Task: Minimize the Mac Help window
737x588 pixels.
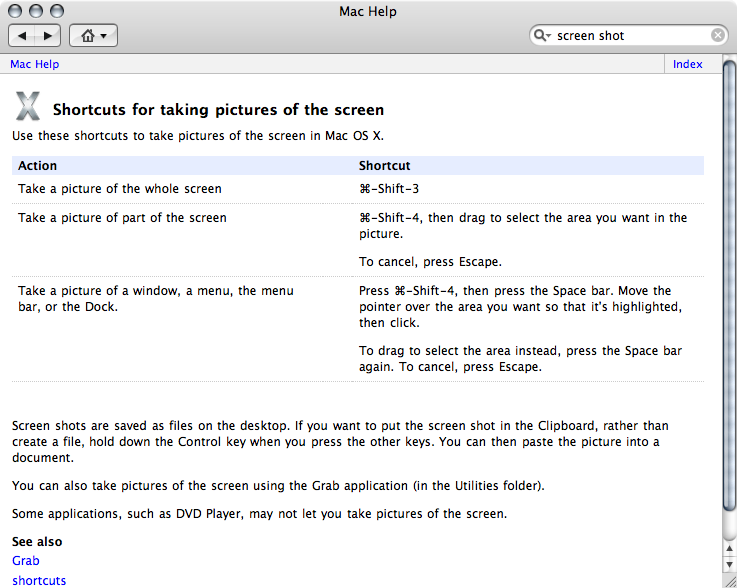Action: [35, 12]
